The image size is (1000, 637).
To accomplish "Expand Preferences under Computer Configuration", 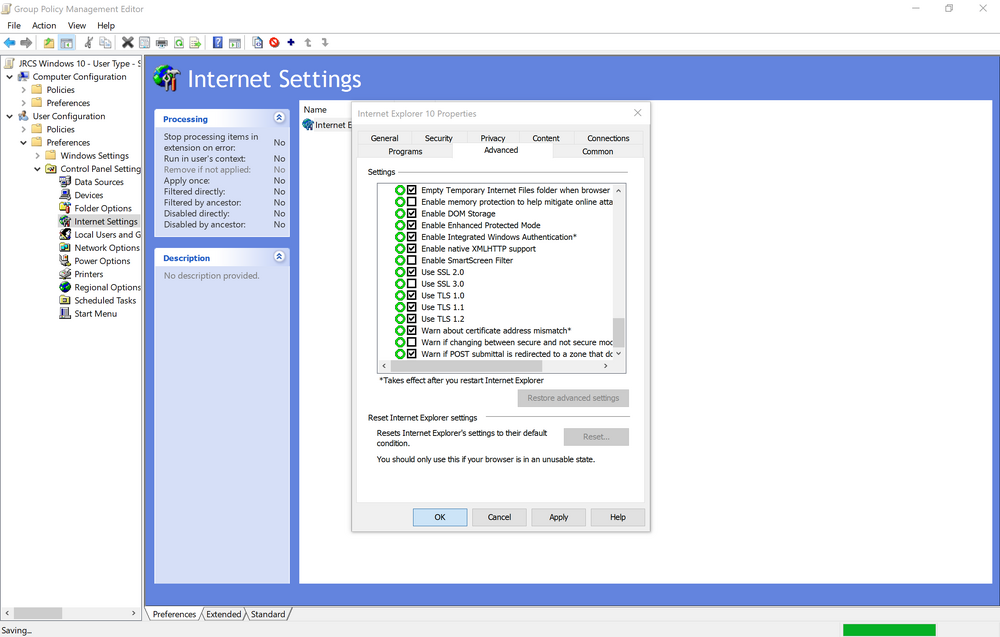I will pos(24,103).
